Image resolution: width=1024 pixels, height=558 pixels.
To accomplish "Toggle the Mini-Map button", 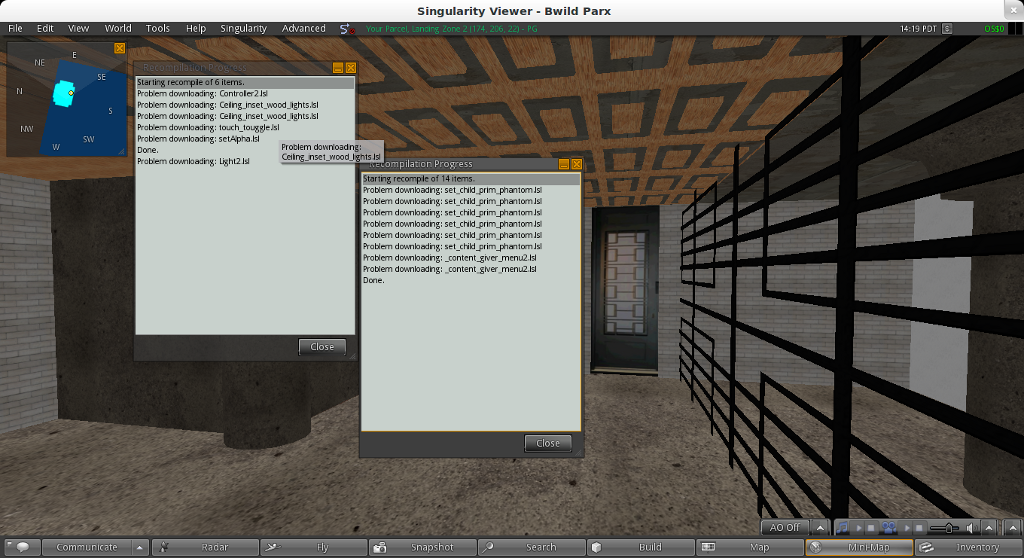I will [859, 548].
